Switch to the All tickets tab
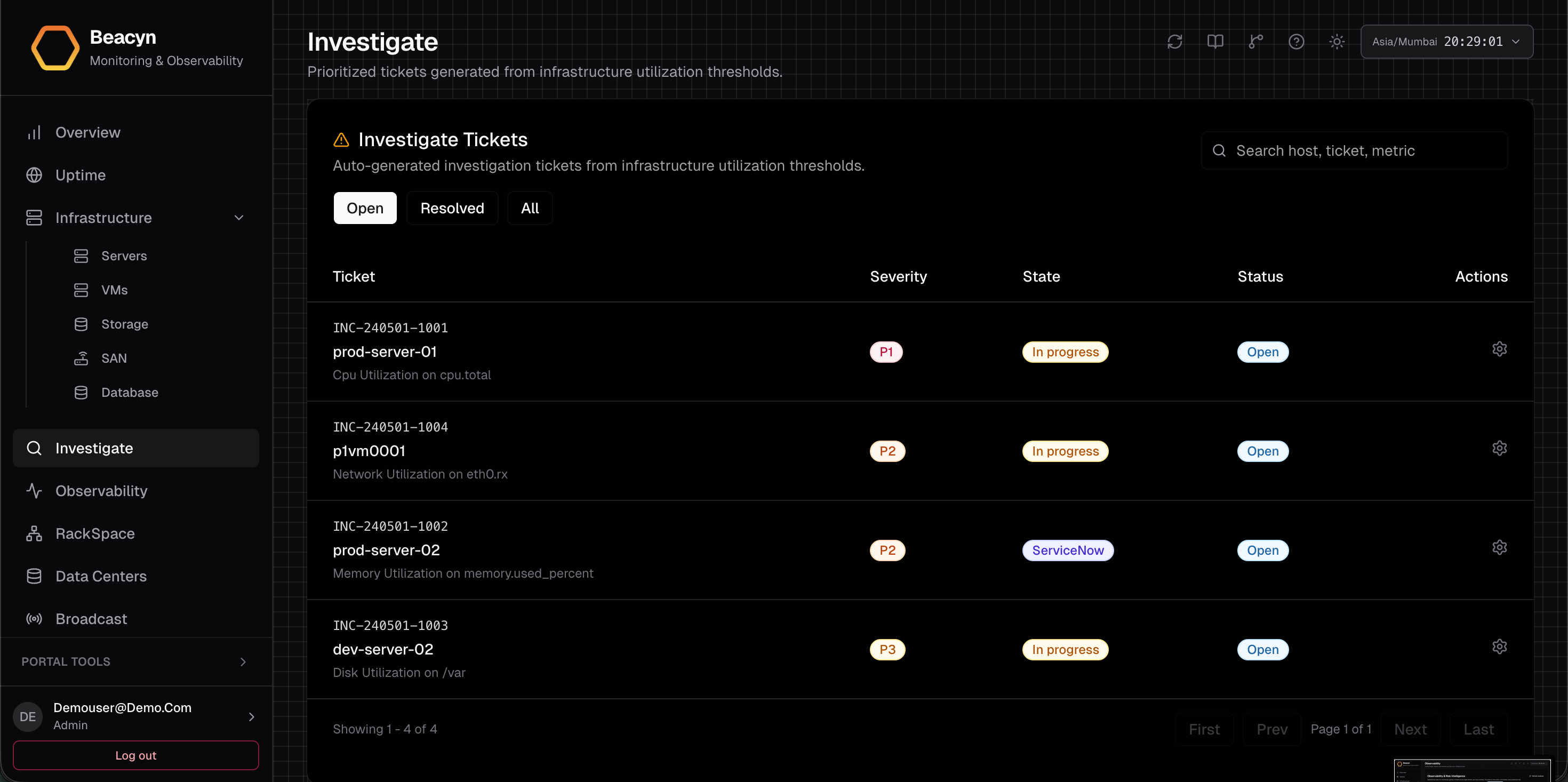 [x=530, y=208]
